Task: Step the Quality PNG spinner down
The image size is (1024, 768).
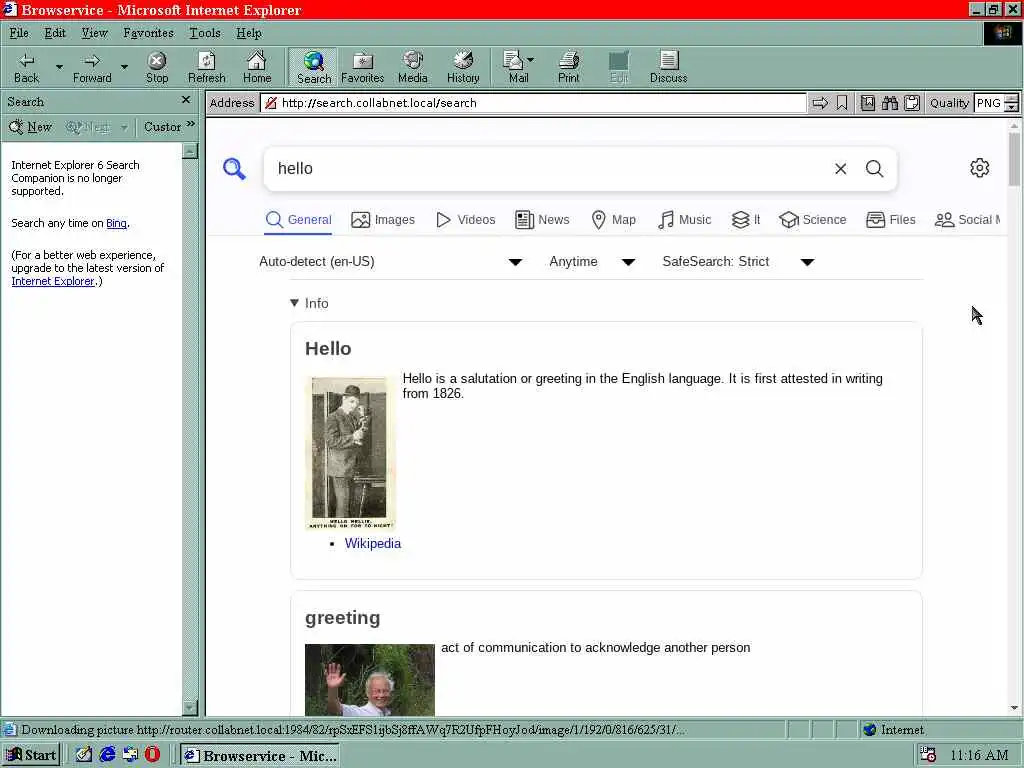Action: point(1012,107)
